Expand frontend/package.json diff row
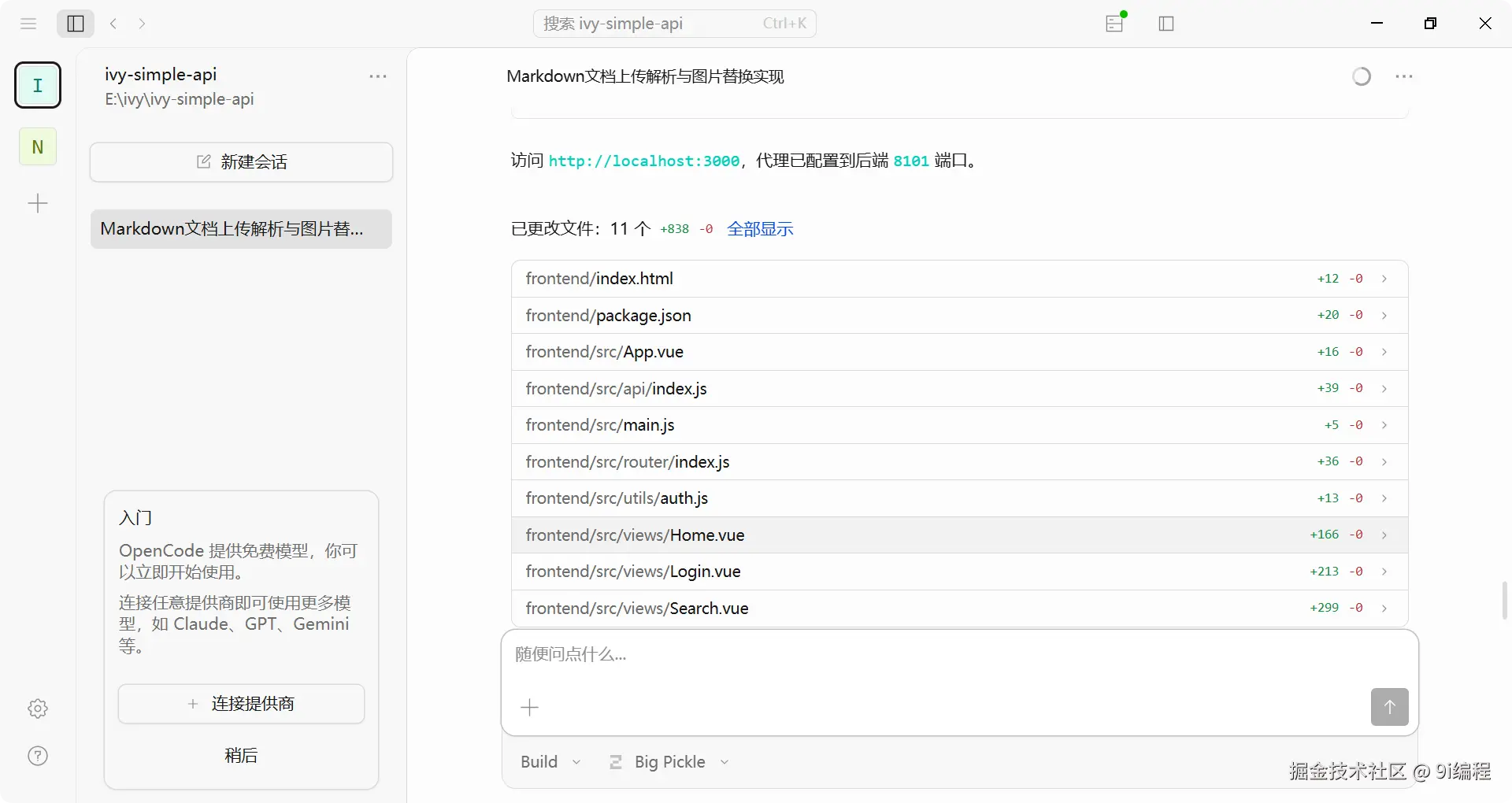1512x803 pixels. (959, 316)
